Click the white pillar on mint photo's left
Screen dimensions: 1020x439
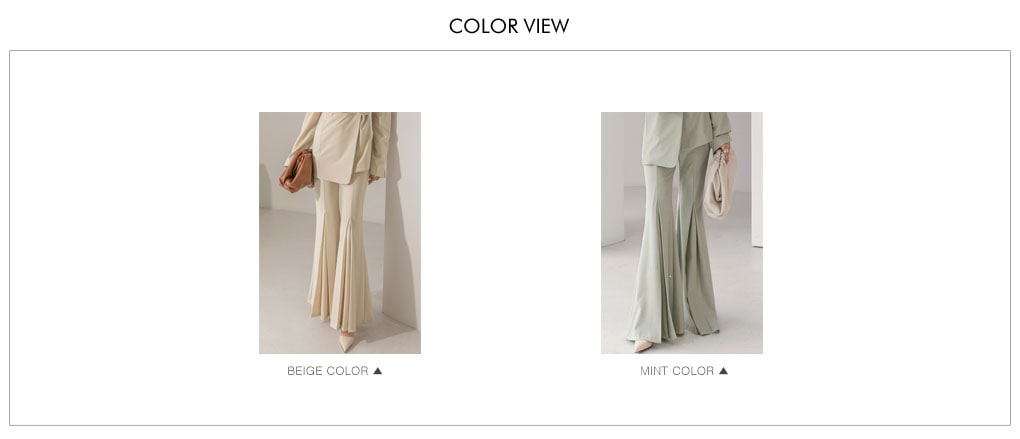(612, 179)
